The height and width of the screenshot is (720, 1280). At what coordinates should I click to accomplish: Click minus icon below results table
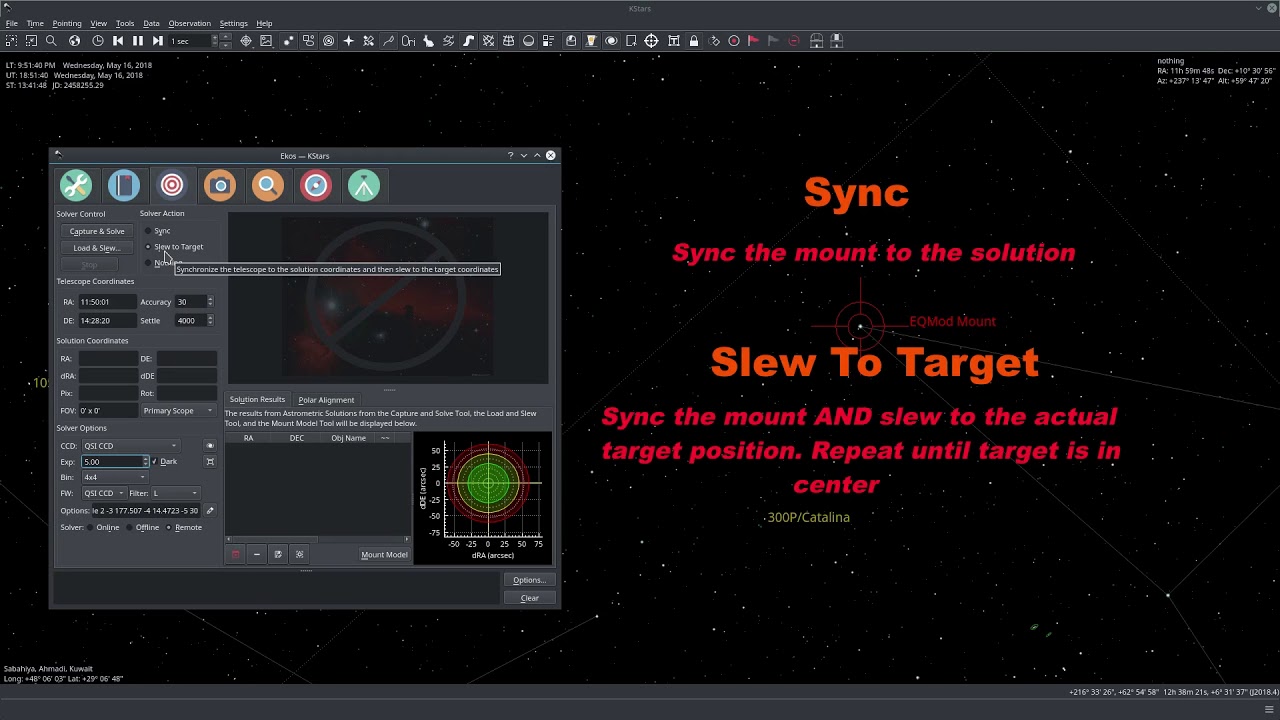[257, 554]
